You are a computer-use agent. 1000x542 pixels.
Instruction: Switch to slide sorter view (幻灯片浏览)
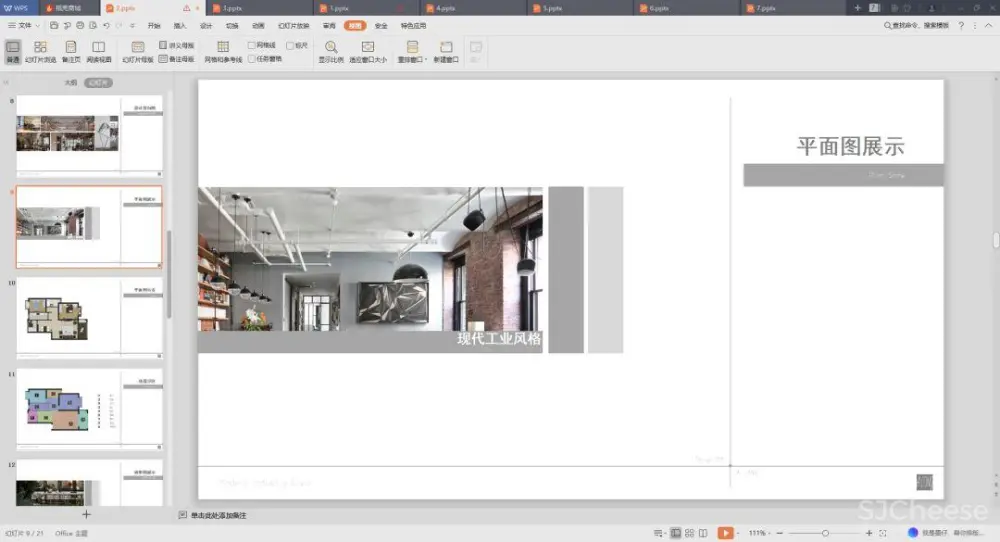41,51
